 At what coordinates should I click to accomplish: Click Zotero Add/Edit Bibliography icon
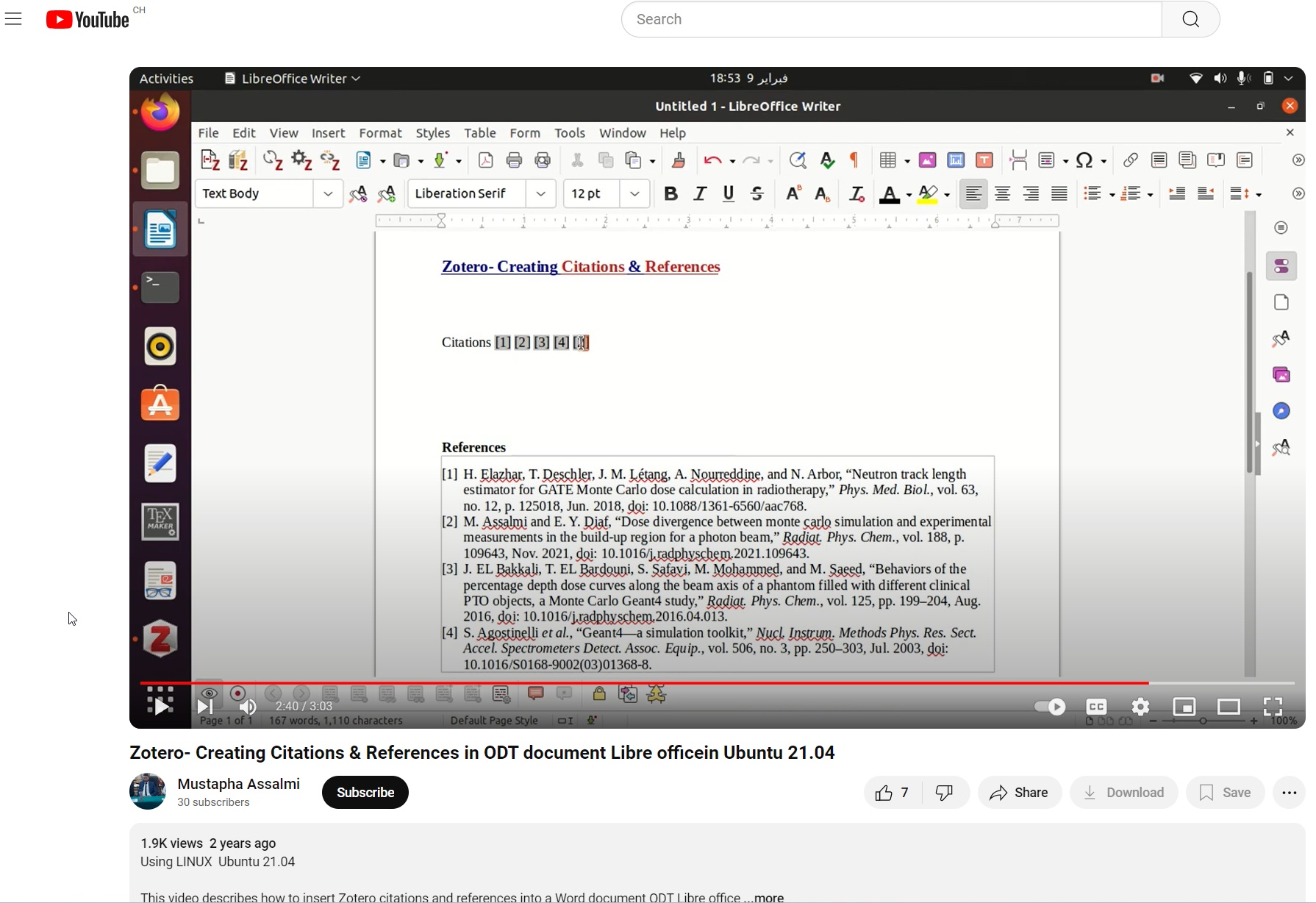point(238,160)
